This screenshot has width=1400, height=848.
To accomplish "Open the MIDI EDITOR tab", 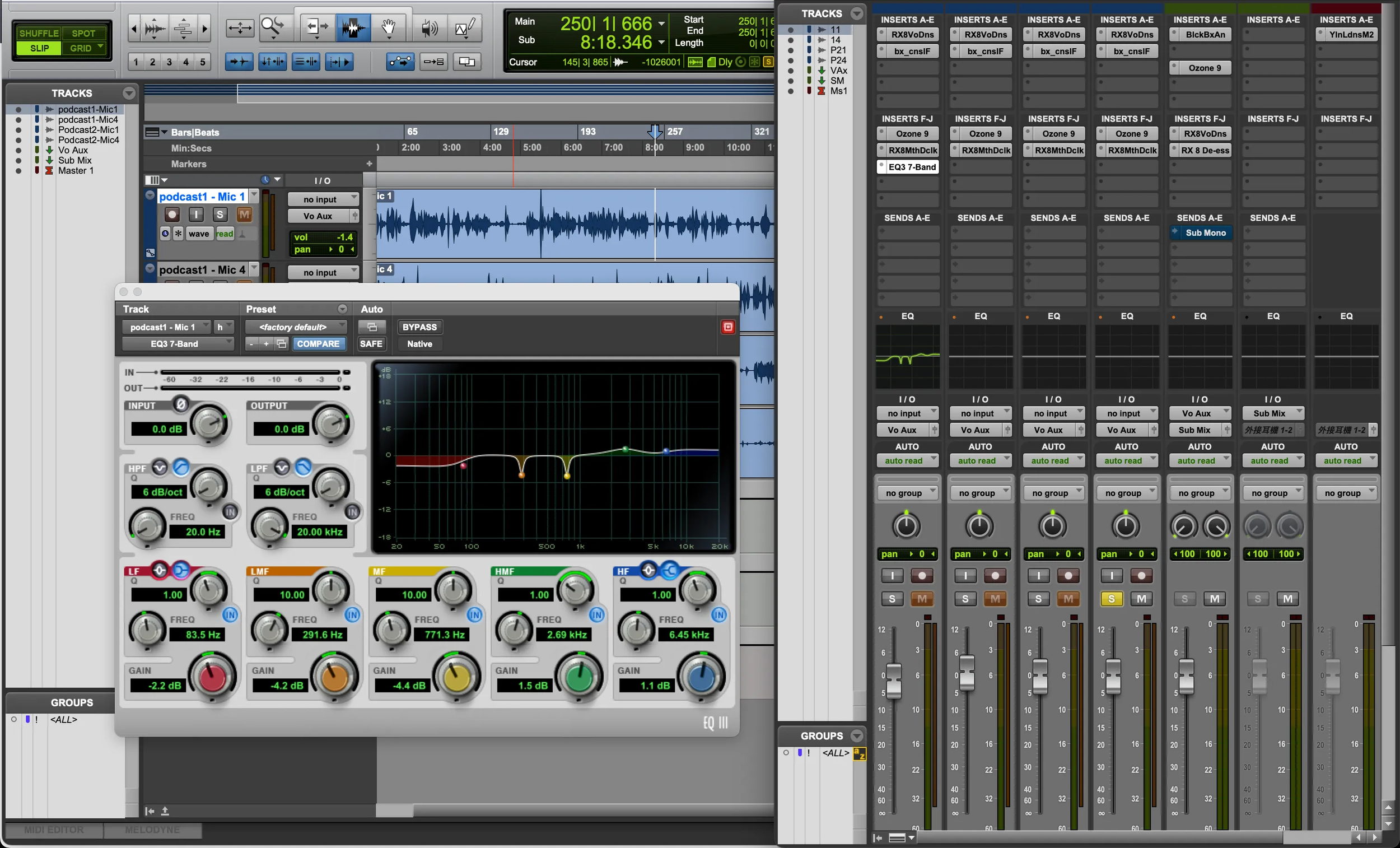I will click(x=54, y=830).
